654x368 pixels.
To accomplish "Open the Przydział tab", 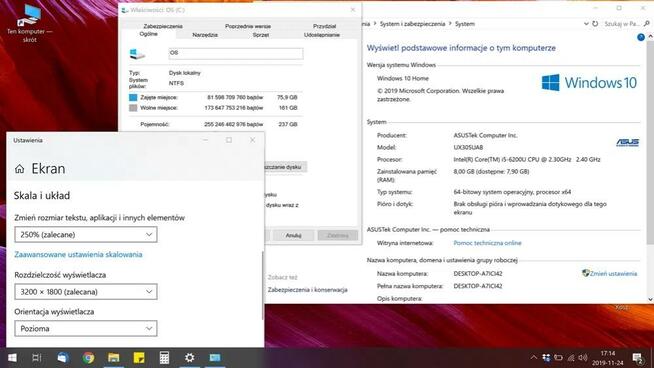I will (324, 26).
